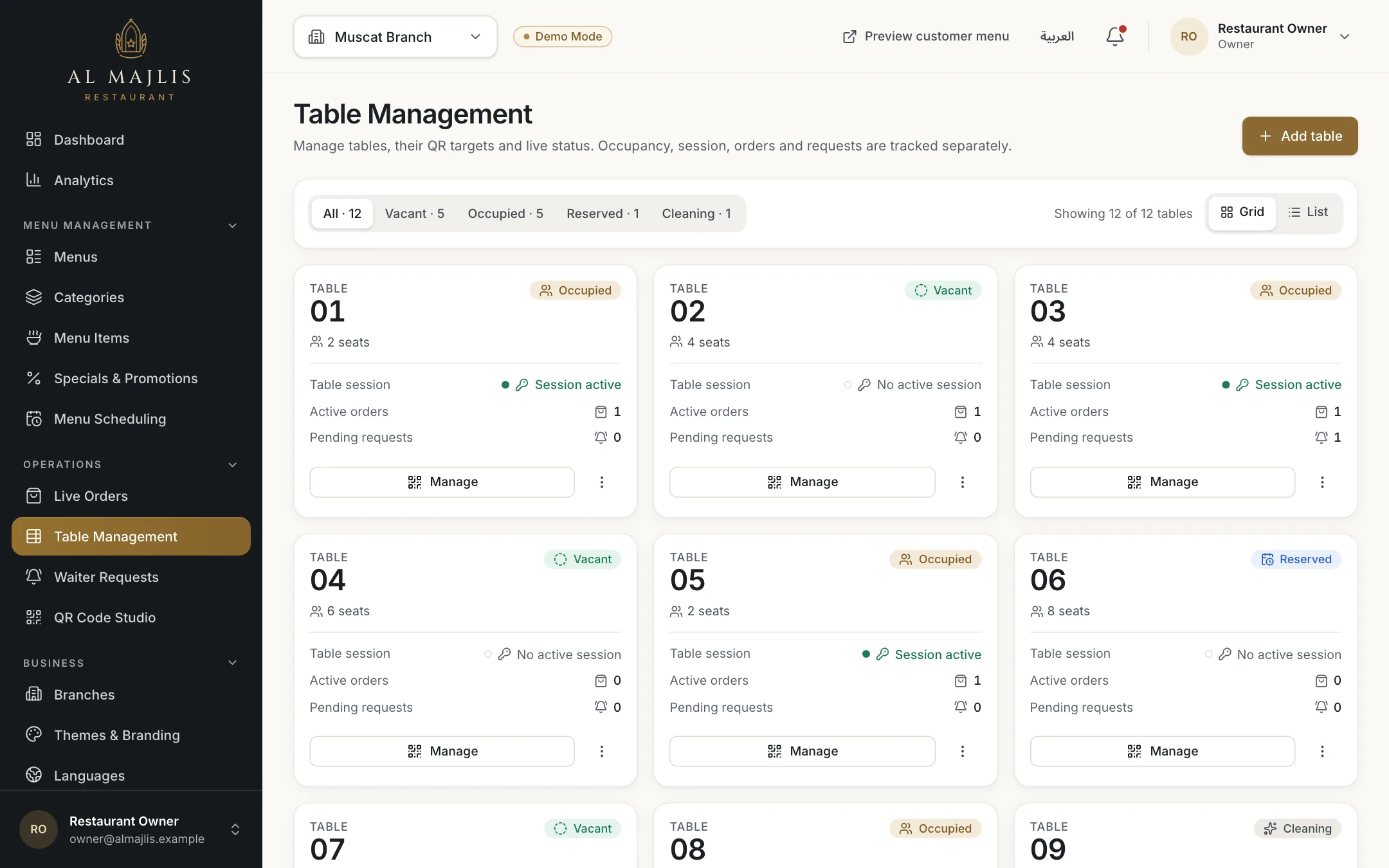Screen dimensions: 1389x868
Task: Open Waiter Requests in the sidebar
Action: pyautogui.click(x=131, y=577)
